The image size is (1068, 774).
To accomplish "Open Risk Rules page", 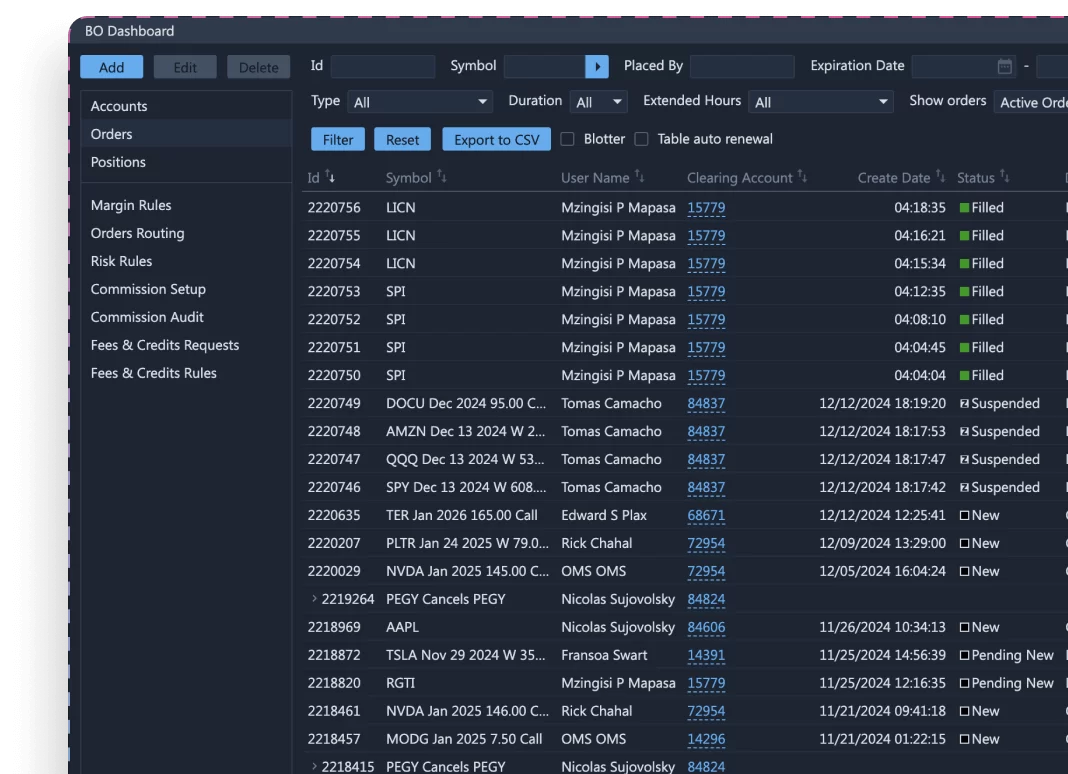I will coord(121,261).
